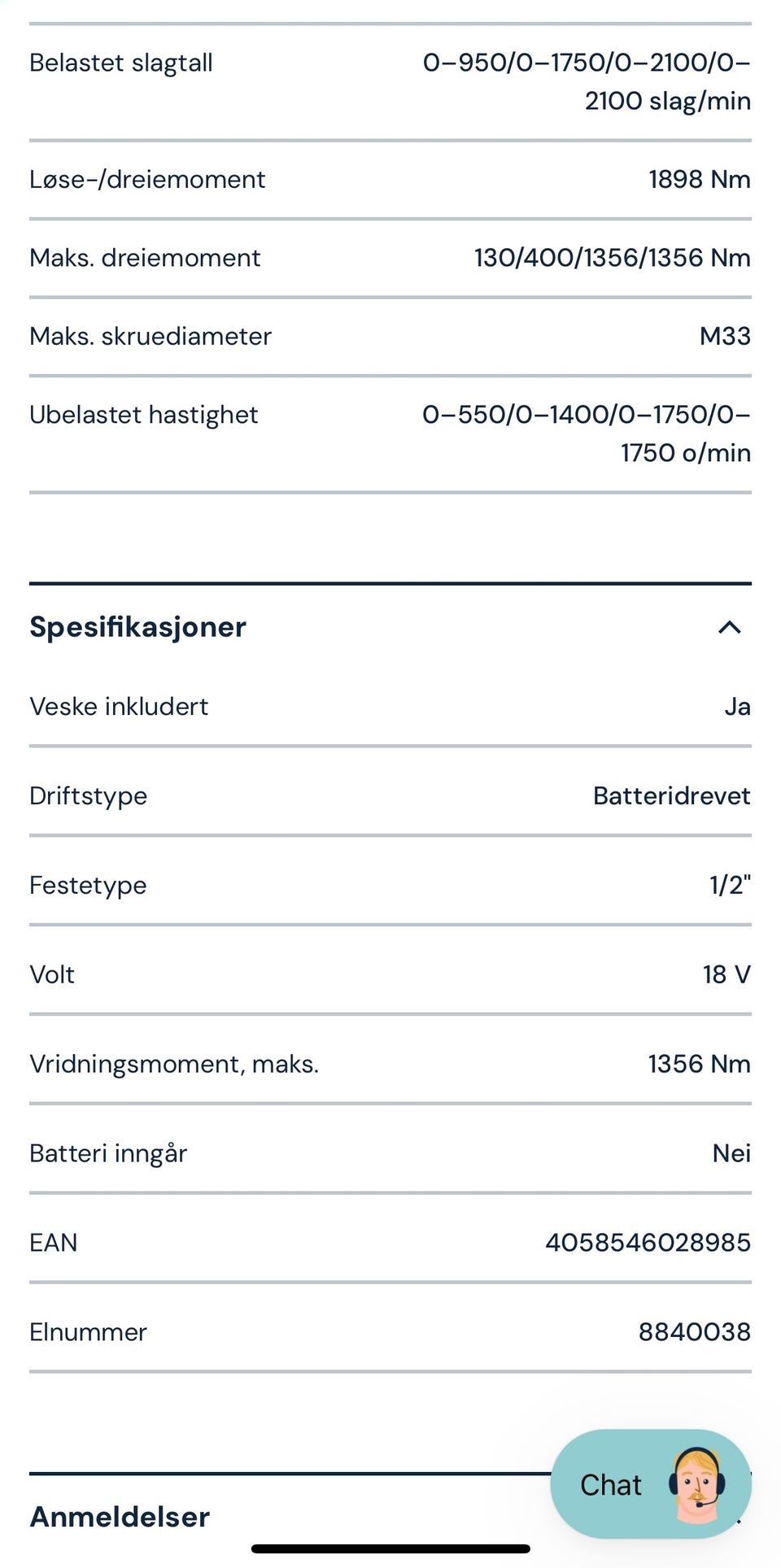This screenshot has height=1568, width=781.
Task: Tap the Veske inkludert label
Action: tap(119, 706)
